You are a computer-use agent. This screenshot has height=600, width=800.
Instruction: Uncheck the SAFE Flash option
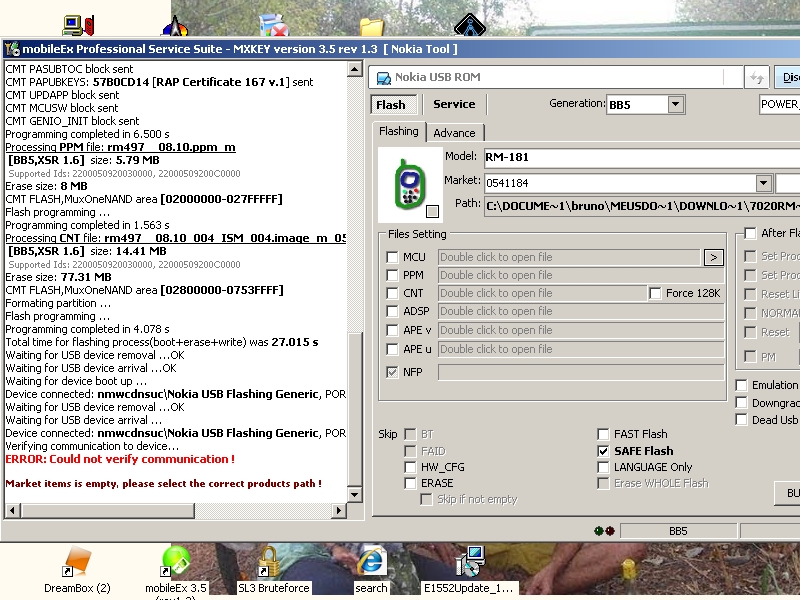603,451
